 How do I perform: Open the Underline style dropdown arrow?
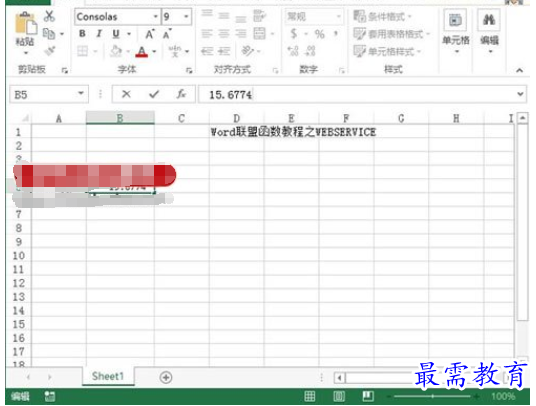click(129, 34)
